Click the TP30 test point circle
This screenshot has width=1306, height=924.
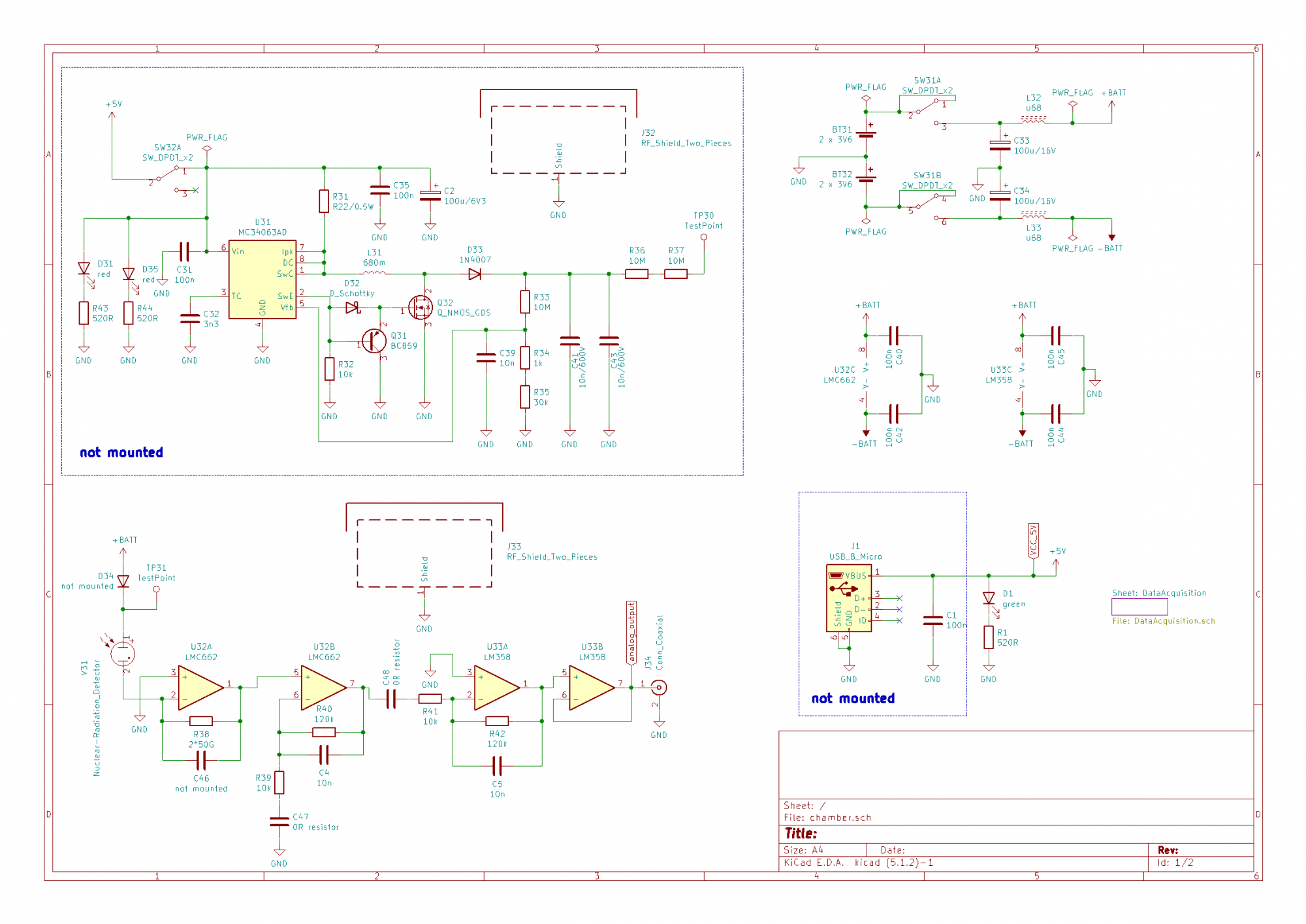(704, 238)
